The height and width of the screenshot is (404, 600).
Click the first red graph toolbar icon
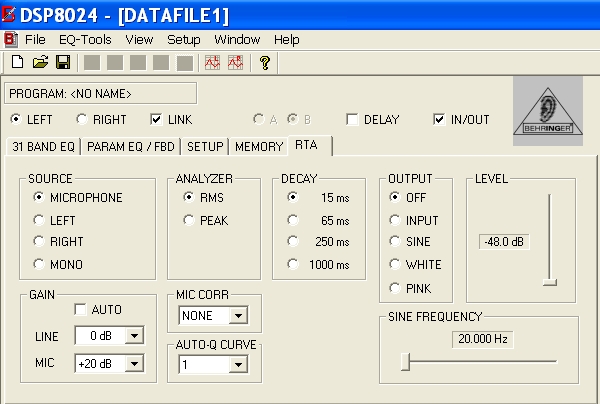[212, 62]
